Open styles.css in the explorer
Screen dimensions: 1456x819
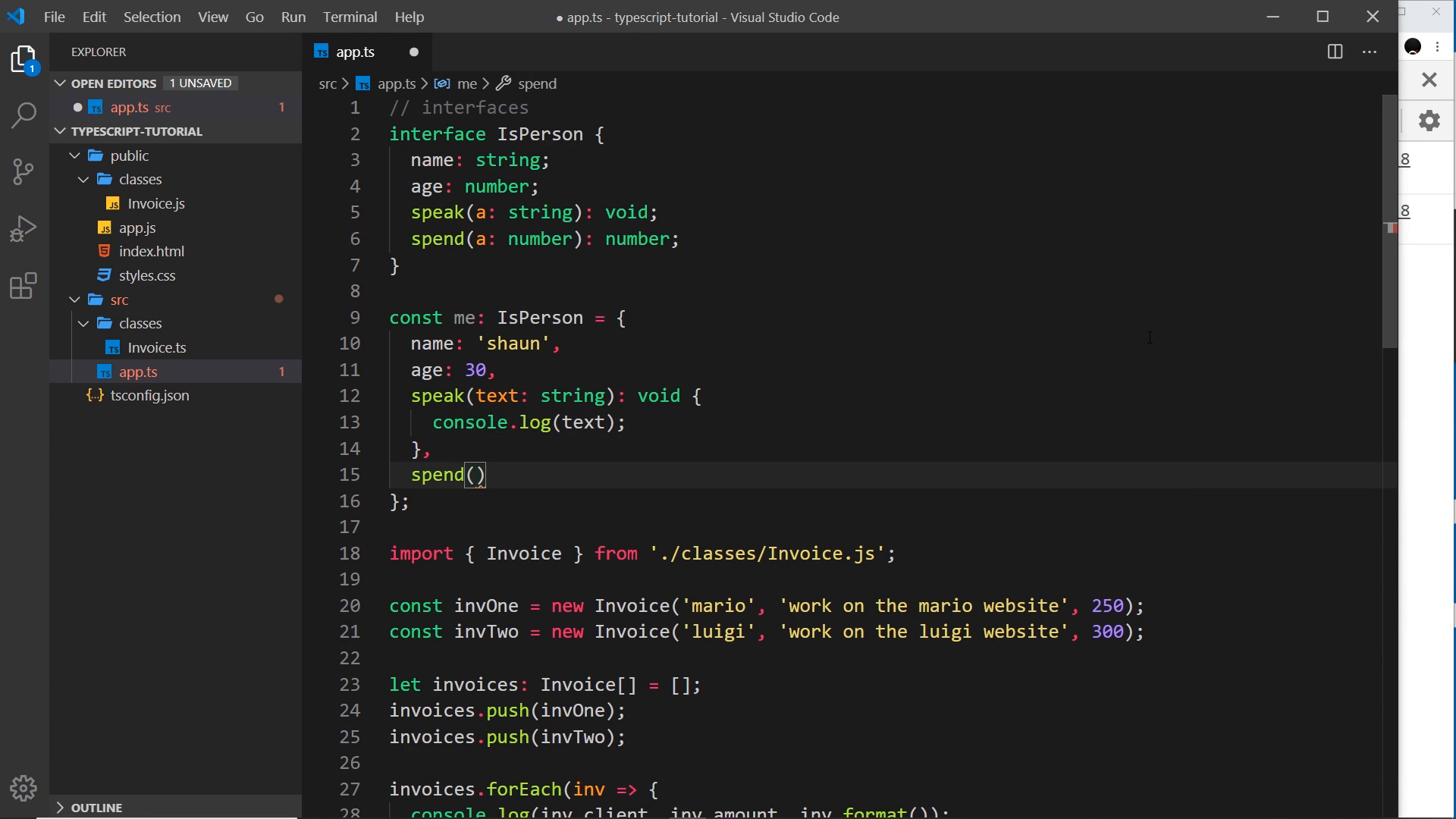tap(147, 275)
